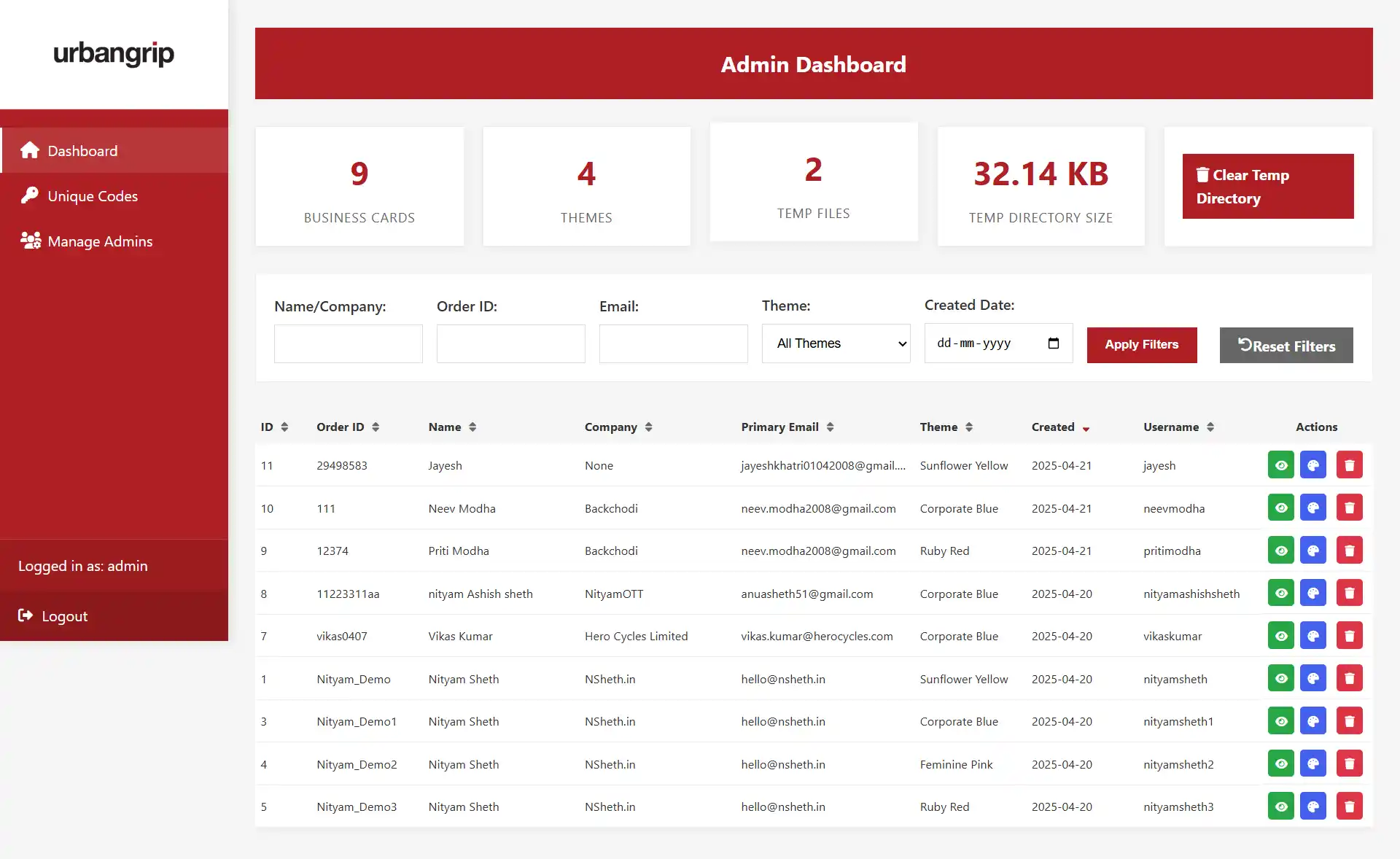The width and height of the screenshot is (1400, 859).
Task: Go to Manage Admins in the sidebar
Action: 99,241
